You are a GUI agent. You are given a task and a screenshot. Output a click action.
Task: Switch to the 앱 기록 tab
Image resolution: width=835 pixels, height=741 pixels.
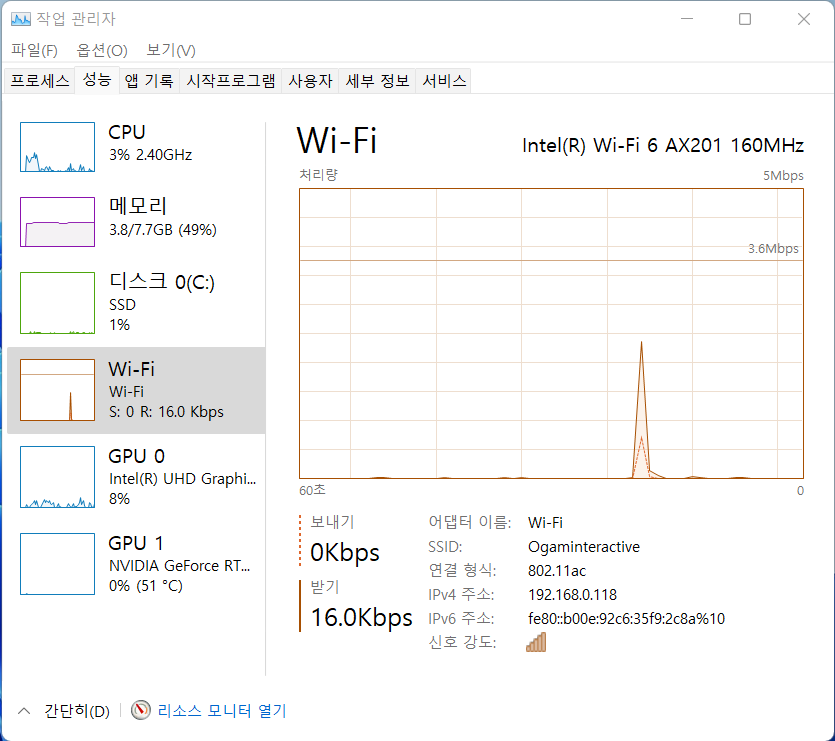click(x=149, y=82)
